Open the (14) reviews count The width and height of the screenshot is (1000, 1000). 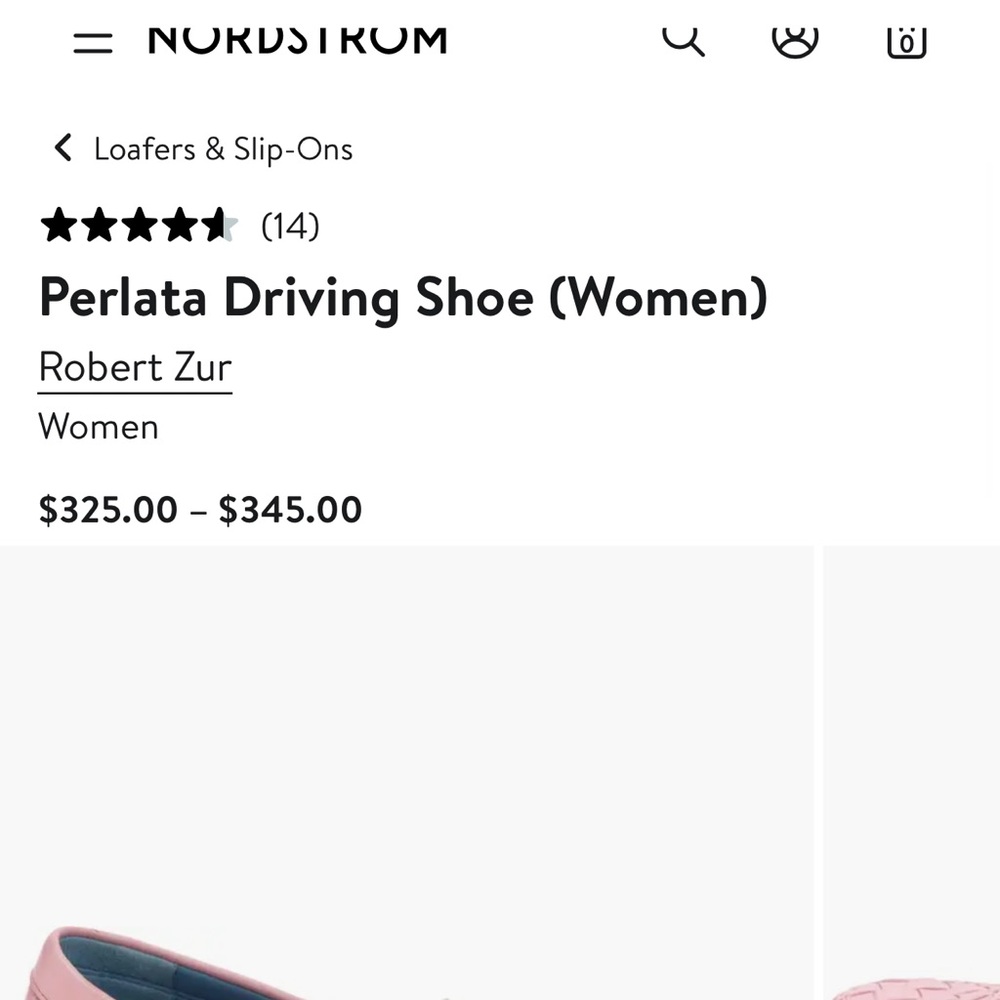coord(290,227)
